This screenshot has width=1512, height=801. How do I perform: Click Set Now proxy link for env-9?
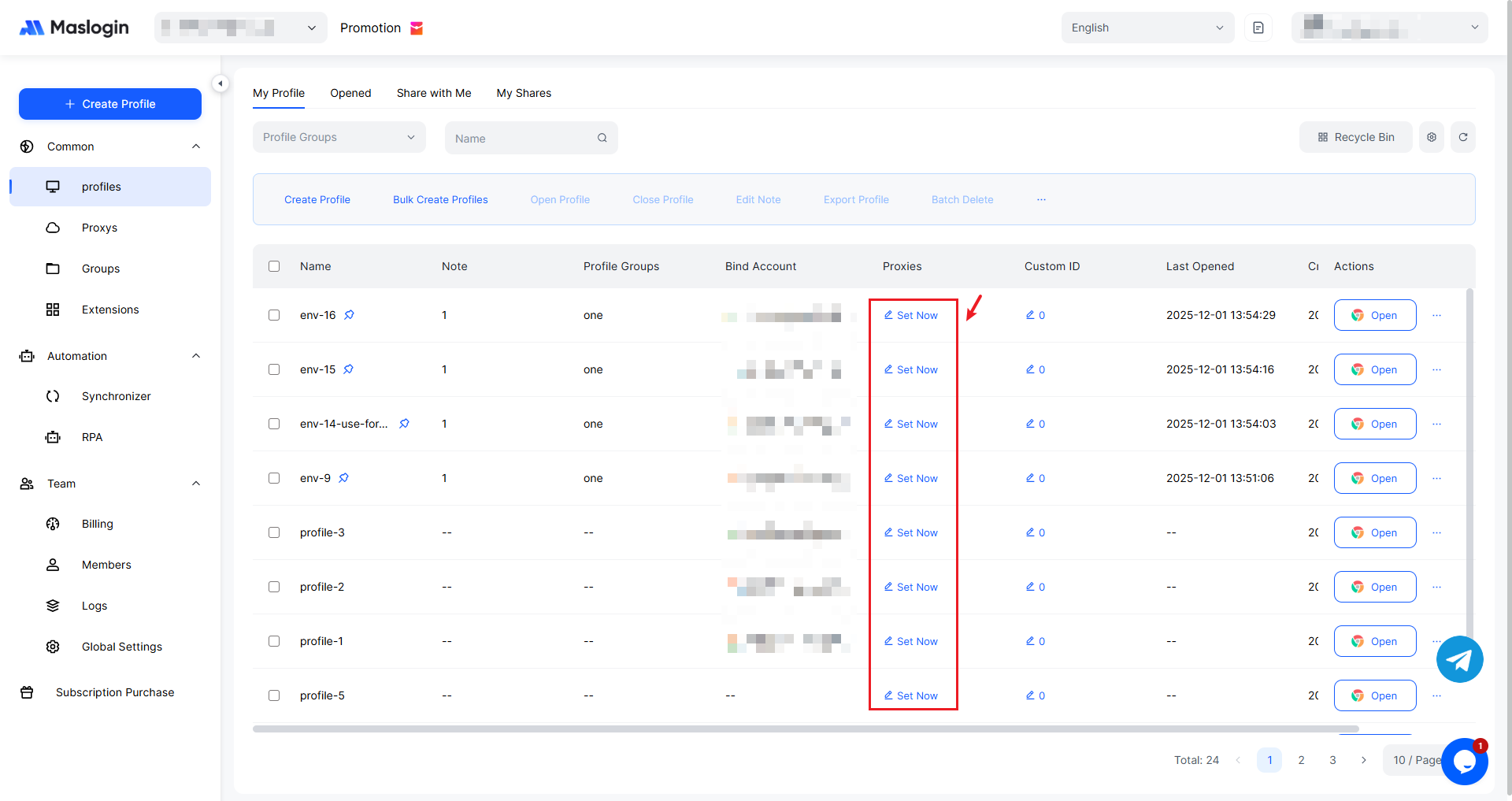(x=911, y=478)
